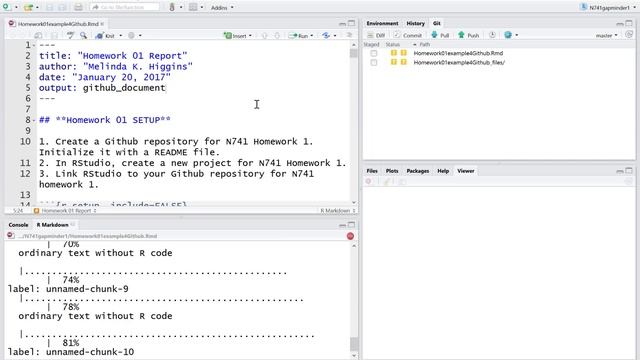Image resolution: width=640 pixels, height=360 pixels.
Task: Select the Git tab
Action: coord(436,23)
